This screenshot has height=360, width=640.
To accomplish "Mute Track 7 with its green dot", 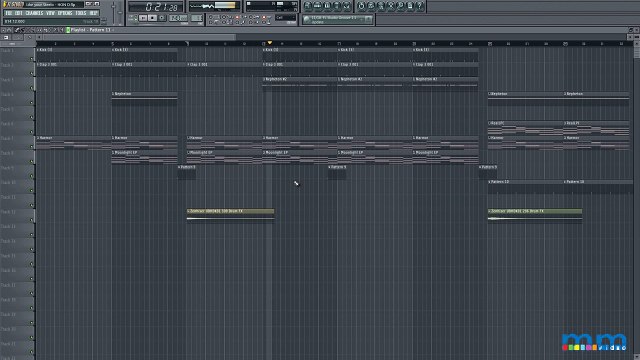I will [x=32, y=147].
